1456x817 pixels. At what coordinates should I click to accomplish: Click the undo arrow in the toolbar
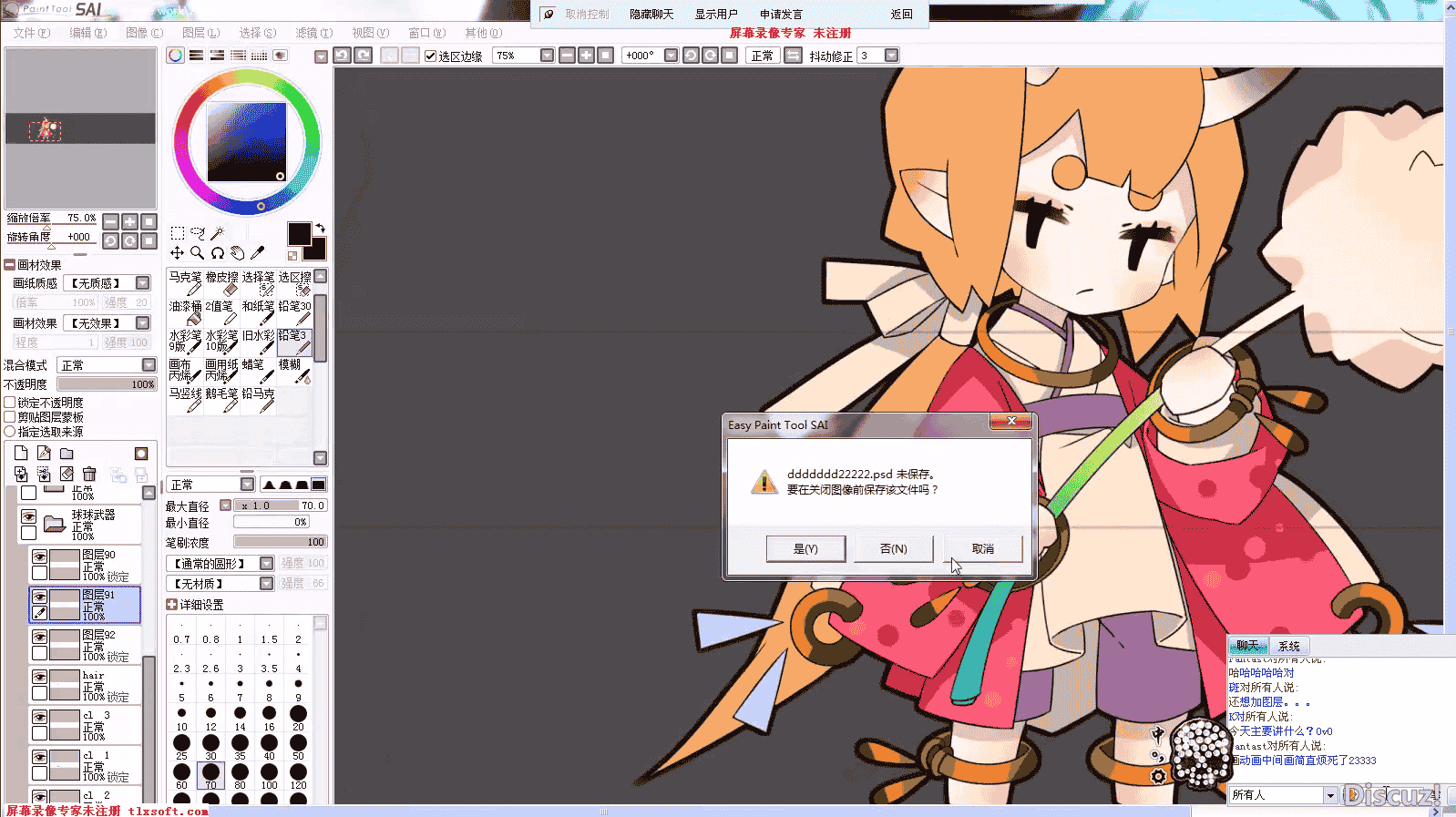pyautogui.click(x=342, y=56)
